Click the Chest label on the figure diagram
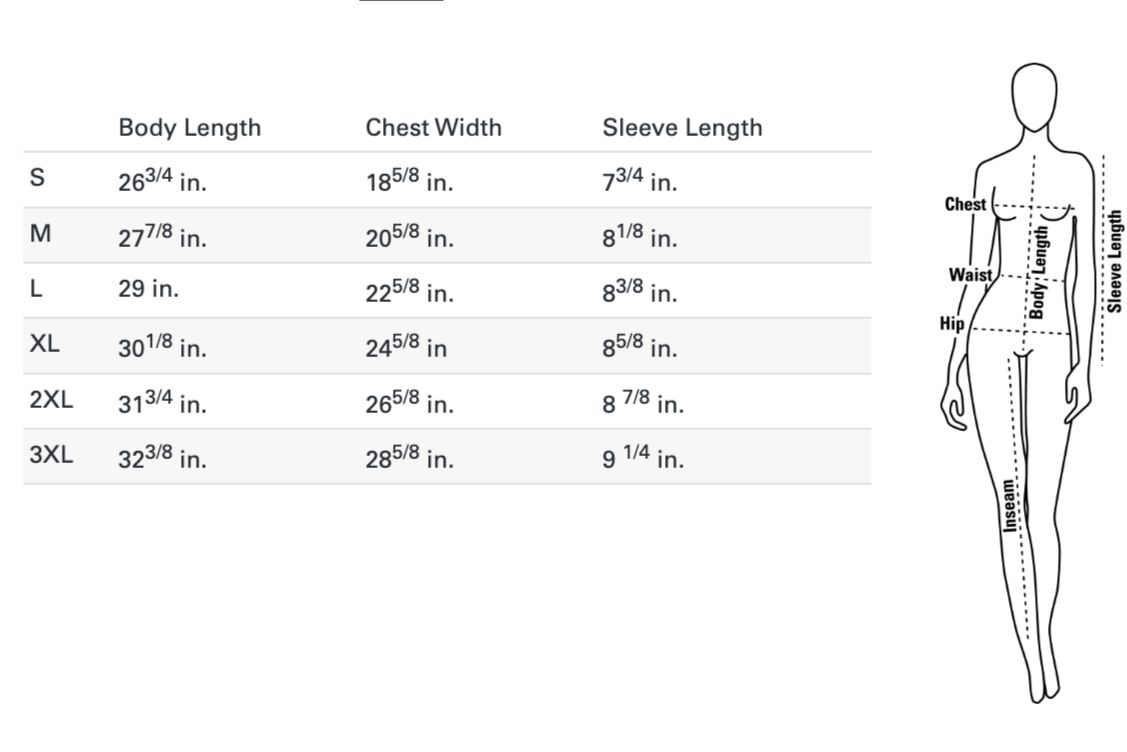The height and width of the screenshot is (752, 1127). (965, 204)
